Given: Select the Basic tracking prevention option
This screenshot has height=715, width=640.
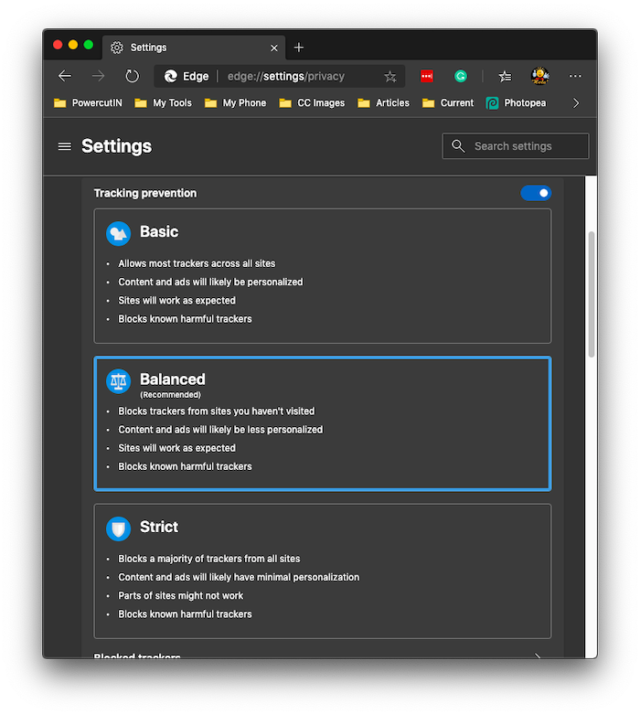Looking at the screenshot, I should point(322,275).
